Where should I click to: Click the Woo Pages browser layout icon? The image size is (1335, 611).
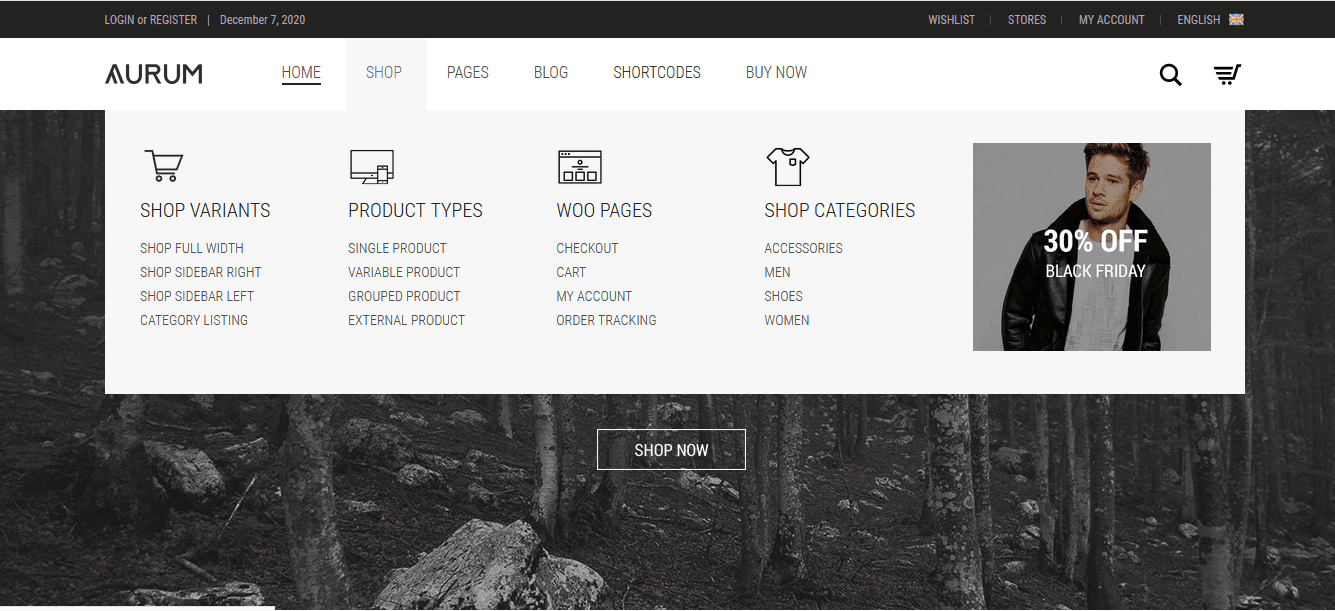(580, 166)
